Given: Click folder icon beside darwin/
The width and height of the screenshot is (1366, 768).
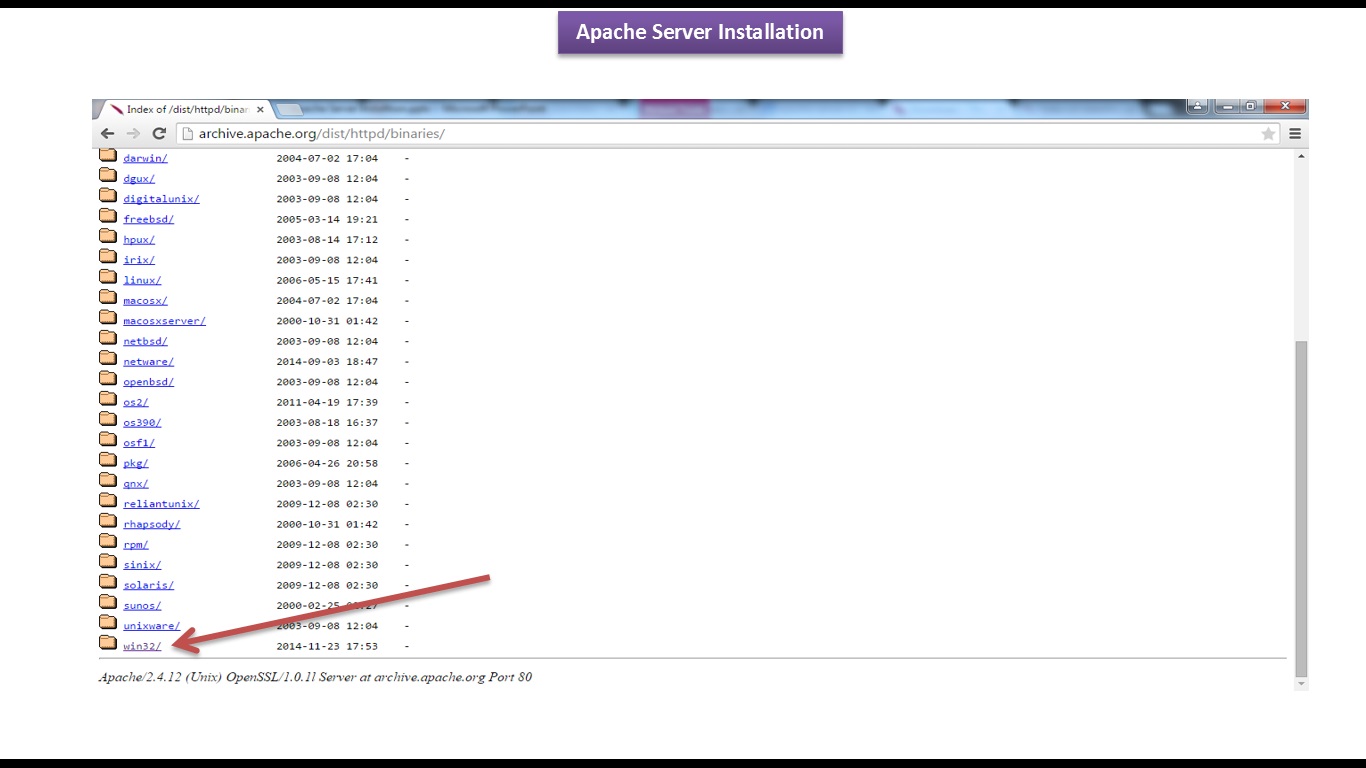Looking at the screenshot, I should (x=108, y=155).
